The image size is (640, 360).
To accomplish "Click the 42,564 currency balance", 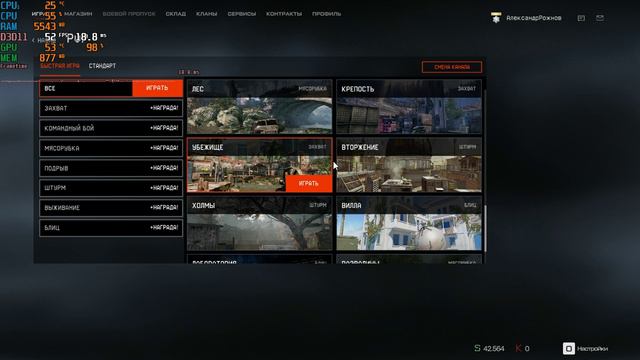I will (x=489, y=349).
